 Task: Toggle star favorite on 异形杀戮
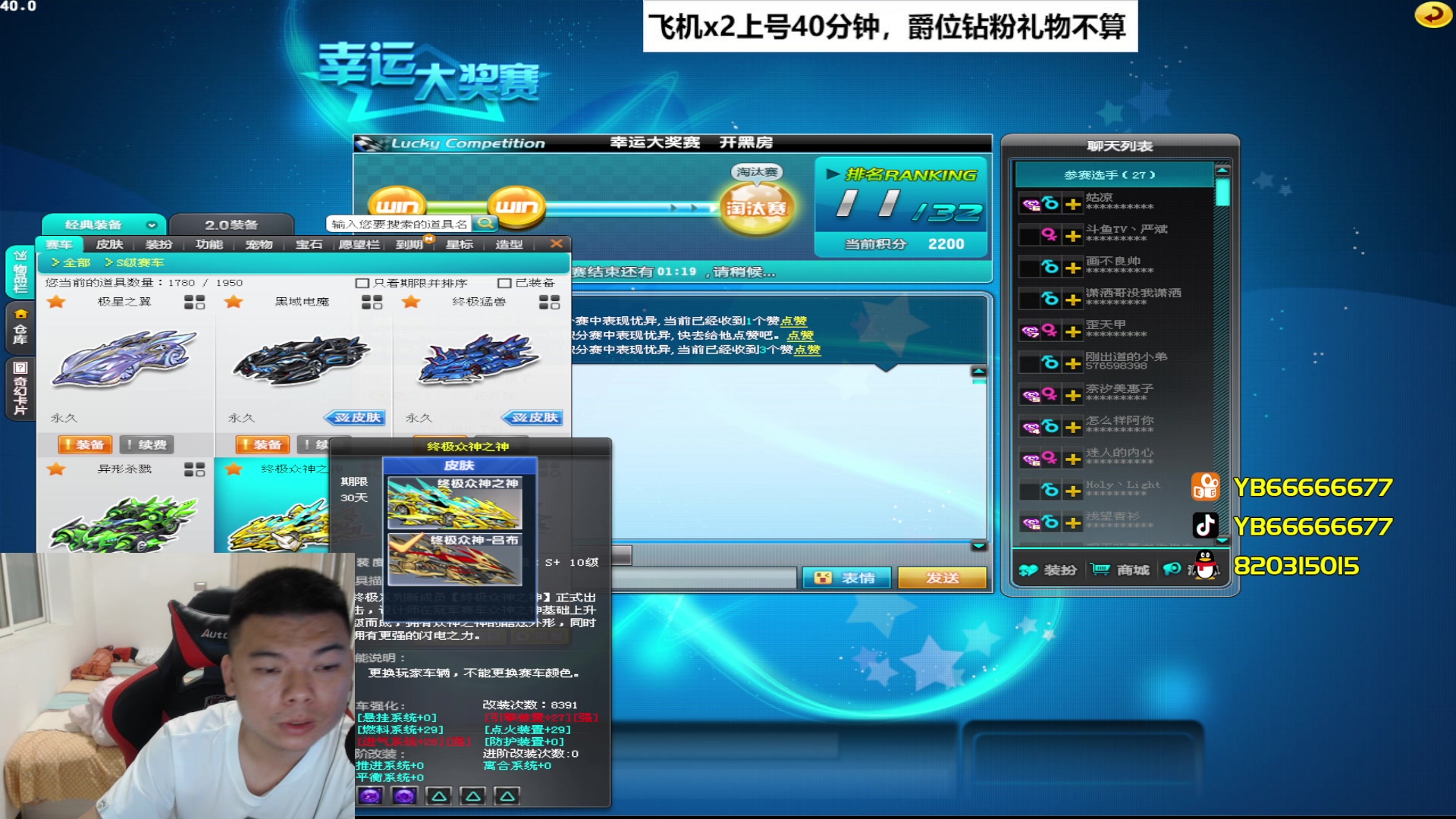tap(56, 469)
